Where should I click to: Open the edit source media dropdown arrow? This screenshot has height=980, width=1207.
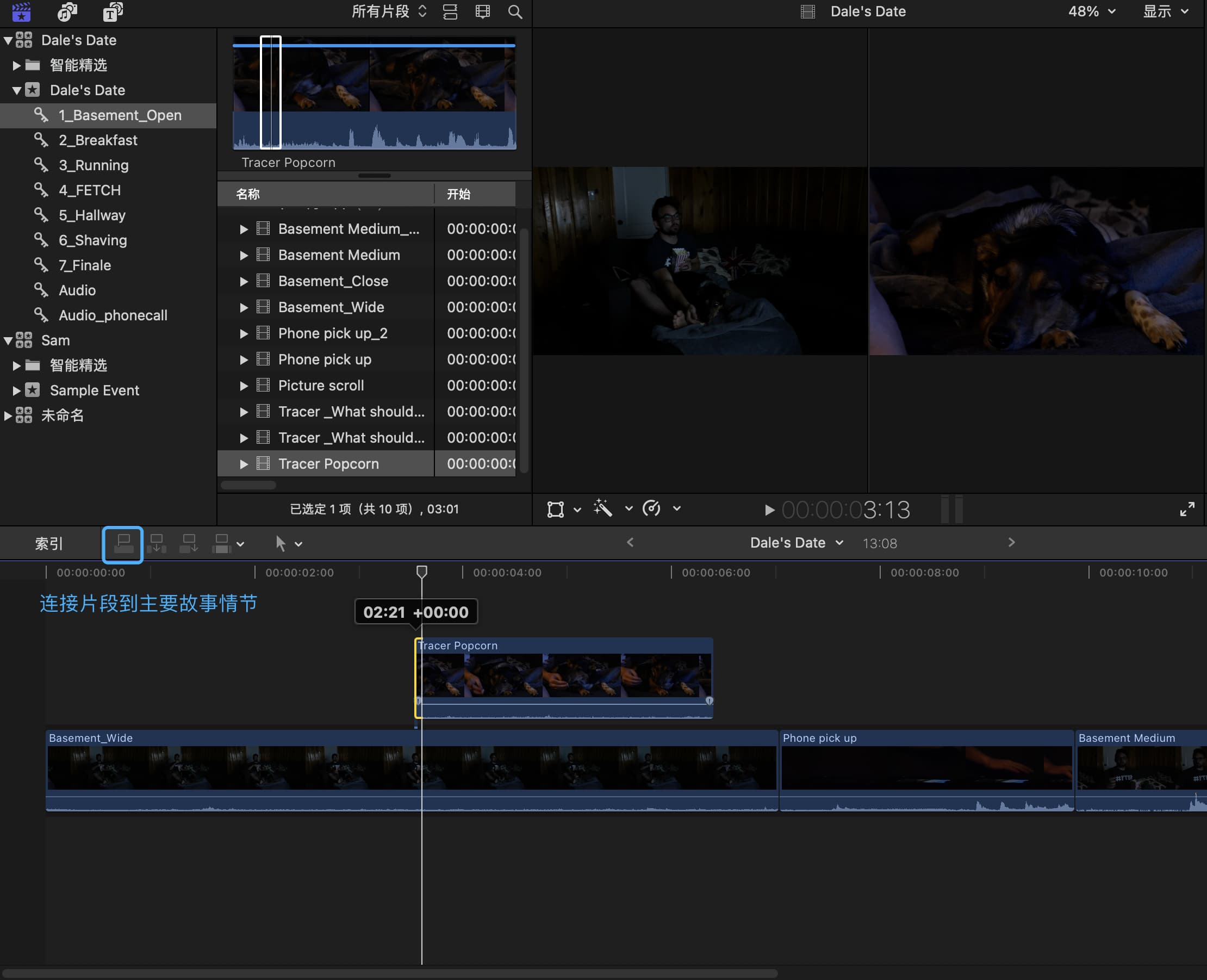(240, 544)
